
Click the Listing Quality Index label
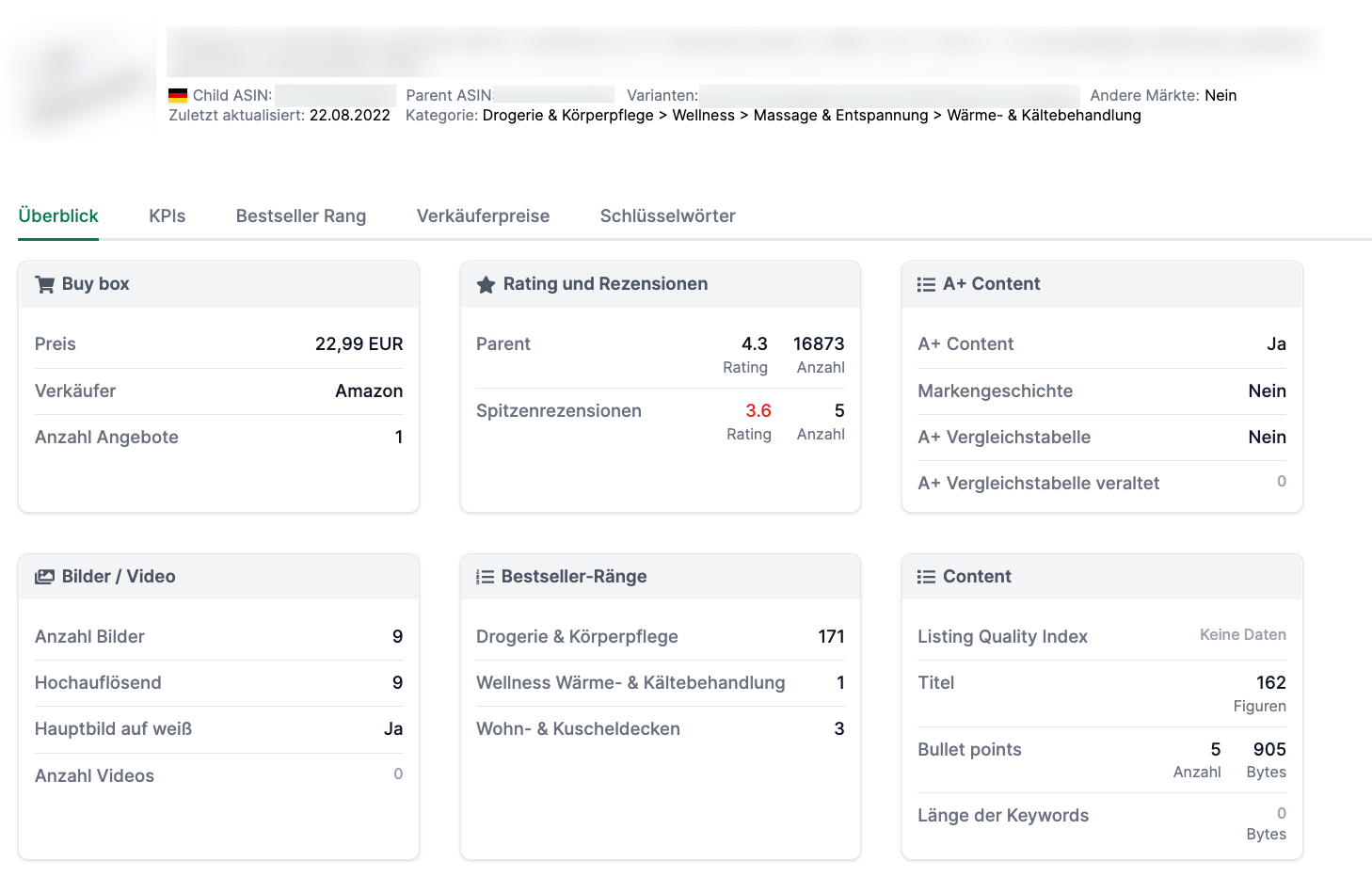click(1003, 637)
